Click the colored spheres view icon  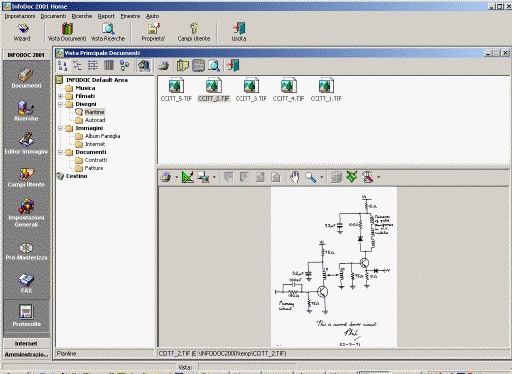tap(124, 65)
